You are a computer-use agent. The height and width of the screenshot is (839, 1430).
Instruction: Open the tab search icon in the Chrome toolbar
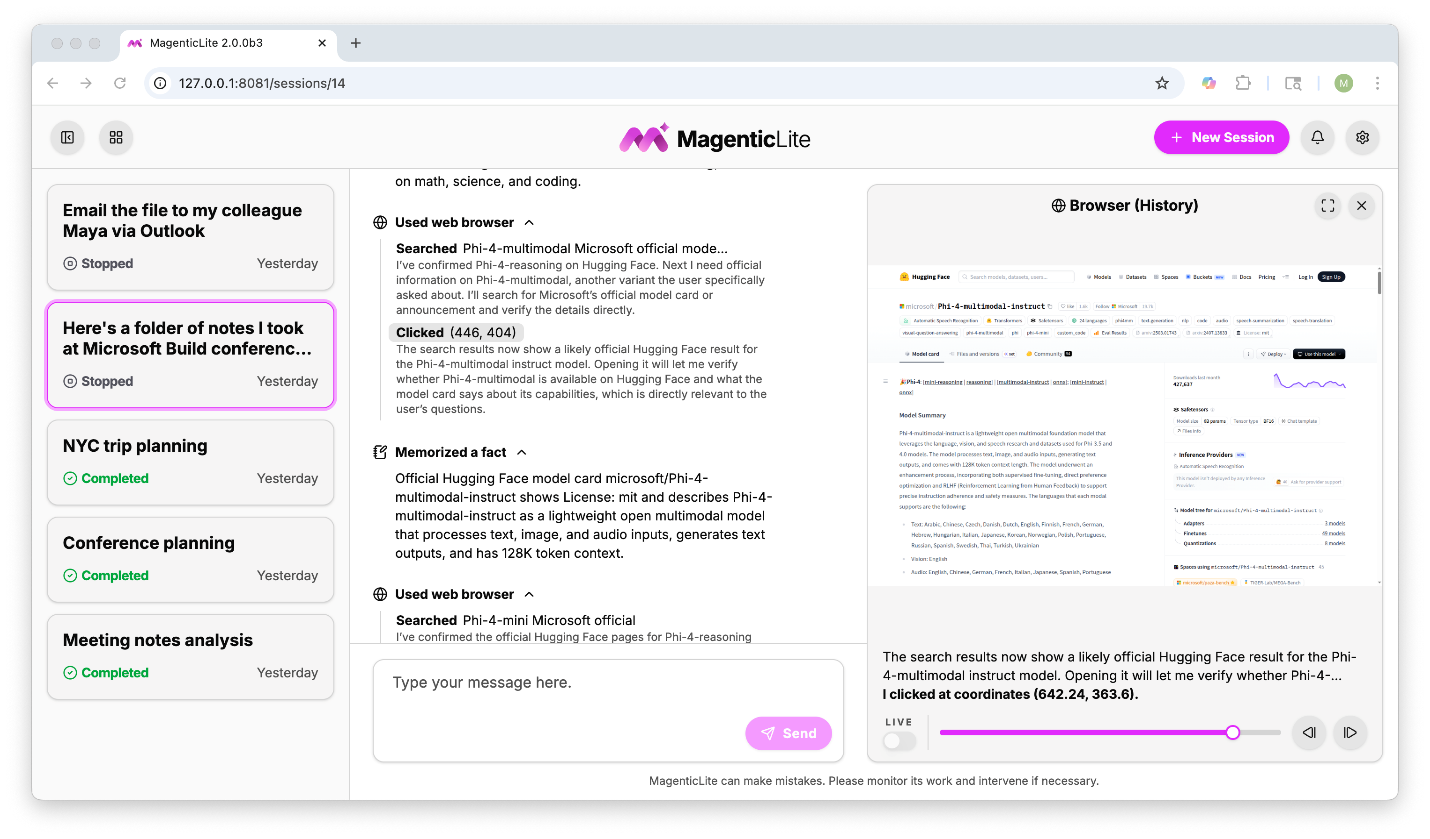coord(1293,83)
